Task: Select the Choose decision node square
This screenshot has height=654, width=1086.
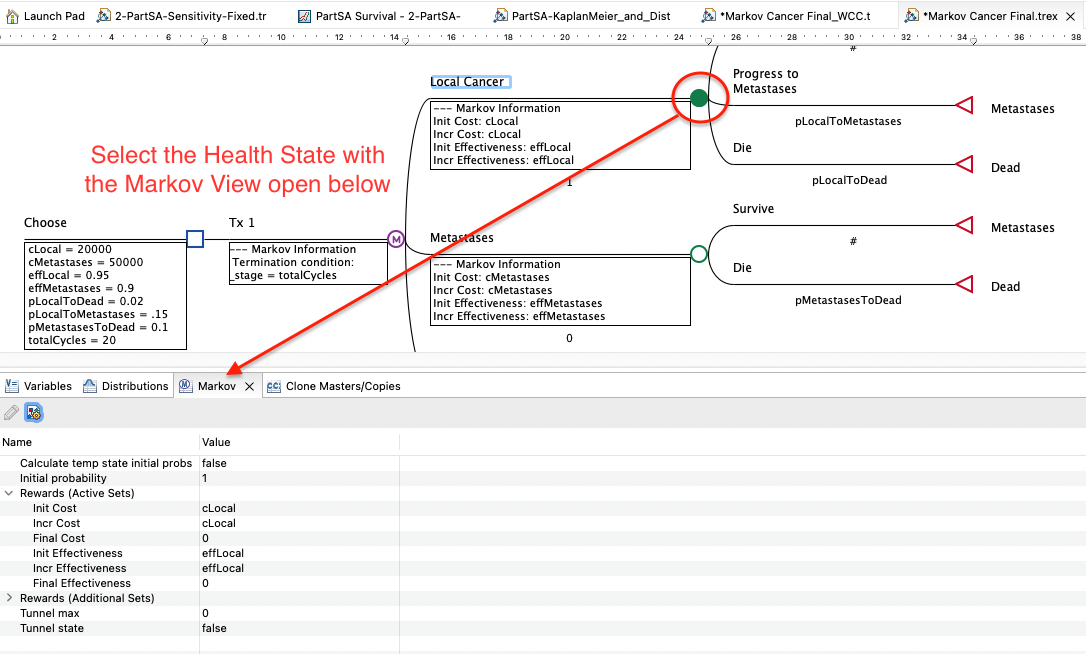Action: (x=196, y=239)
